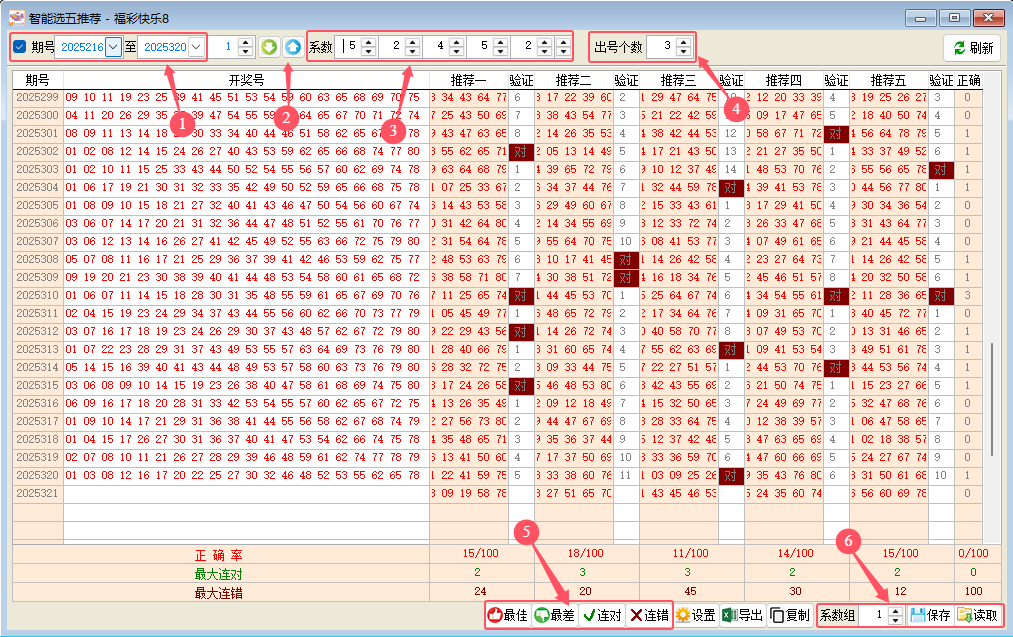Click the first 系数 input field
The height and width of the screenshot is (637, 1013).
pyautogui.click(x=350, y=46)
